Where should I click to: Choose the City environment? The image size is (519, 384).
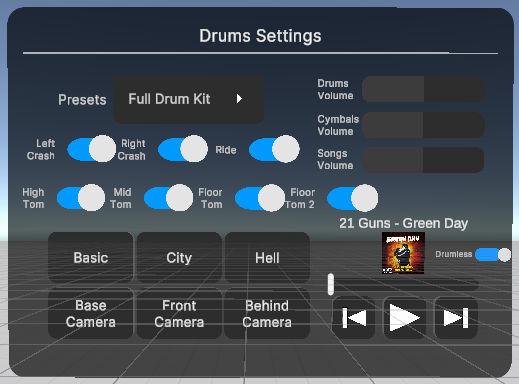click(179, 258)
